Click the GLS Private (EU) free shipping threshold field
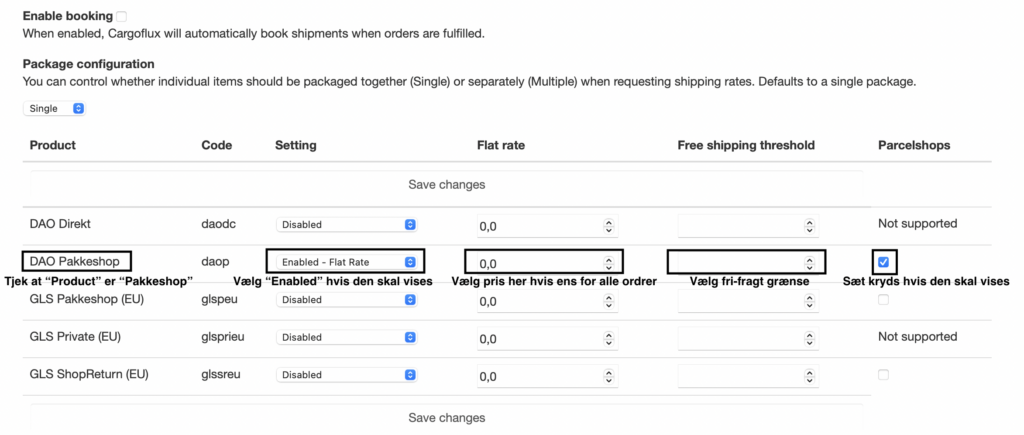This screenshot has height=435, width=1024. (748, 339)
